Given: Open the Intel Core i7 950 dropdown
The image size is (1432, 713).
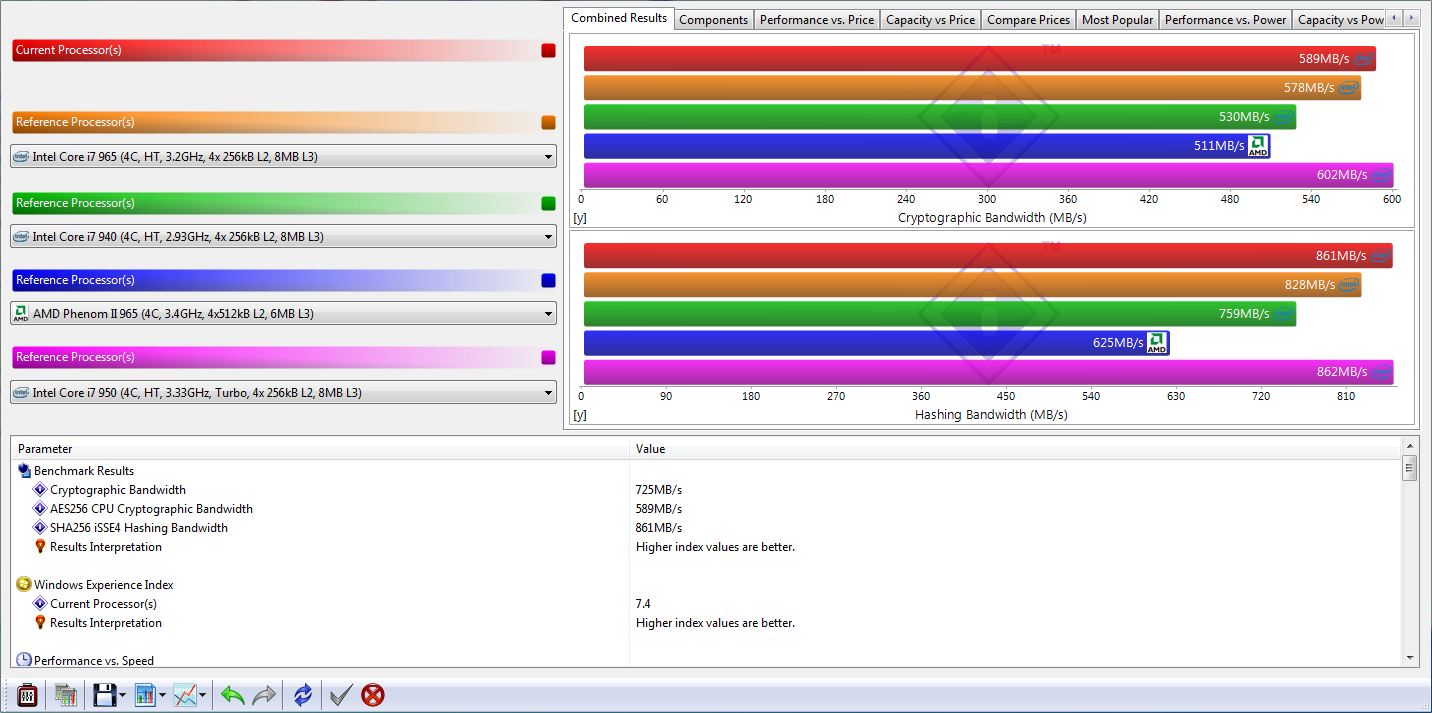Looking at the screenshot, I should (x=283, y=393).
